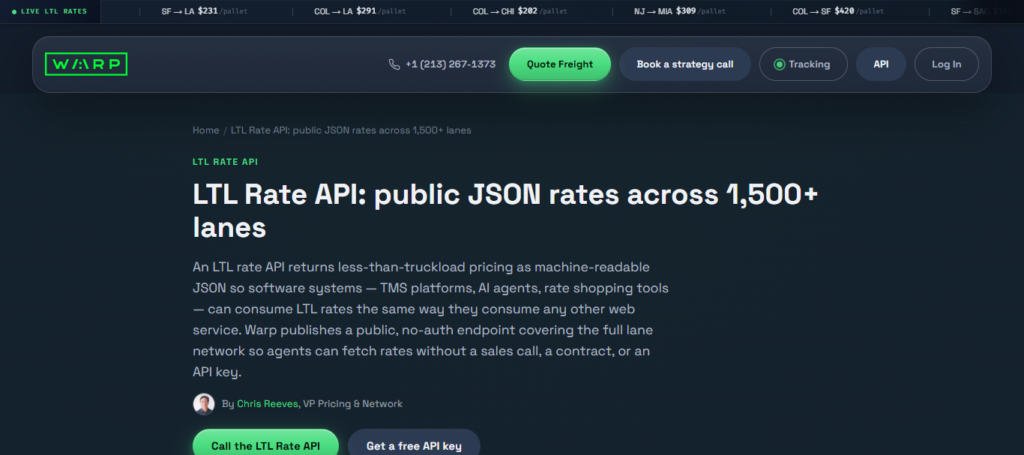Click the LIVE LTL RATES label
1024x455 pixels.
click(x=54, y=12)
